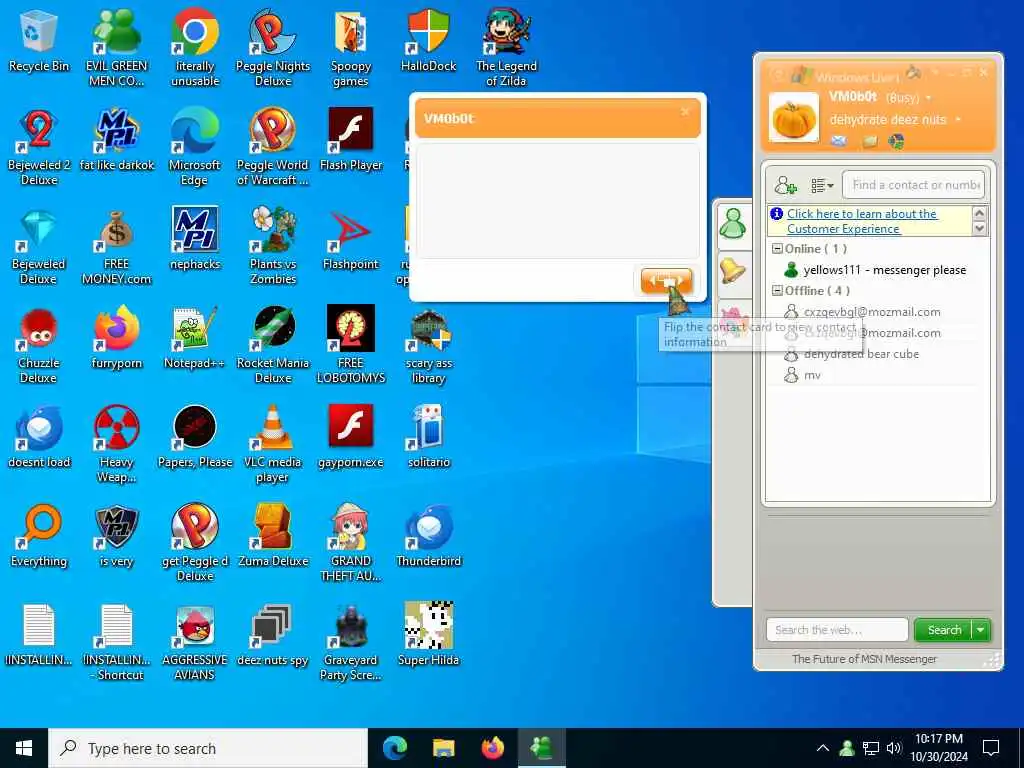This screenshot has width=1024, height=768.
Task: Click the 'Find a contact or number' field
Action: (913, 185)
